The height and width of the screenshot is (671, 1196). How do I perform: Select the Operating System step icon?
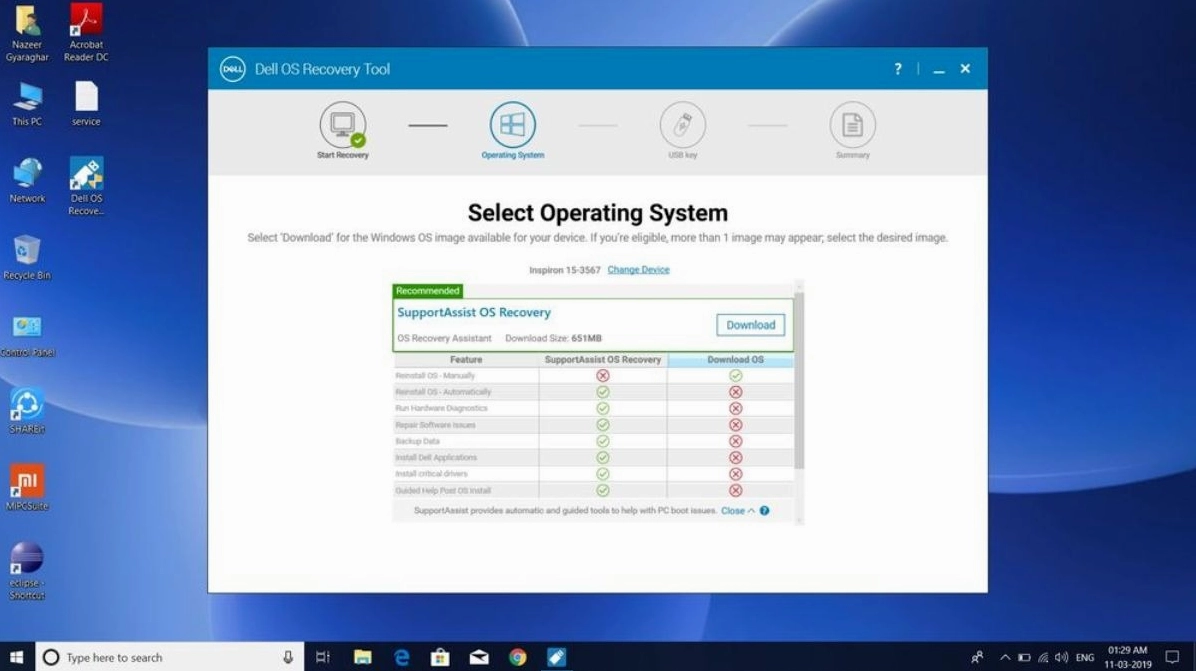(512, 126)
